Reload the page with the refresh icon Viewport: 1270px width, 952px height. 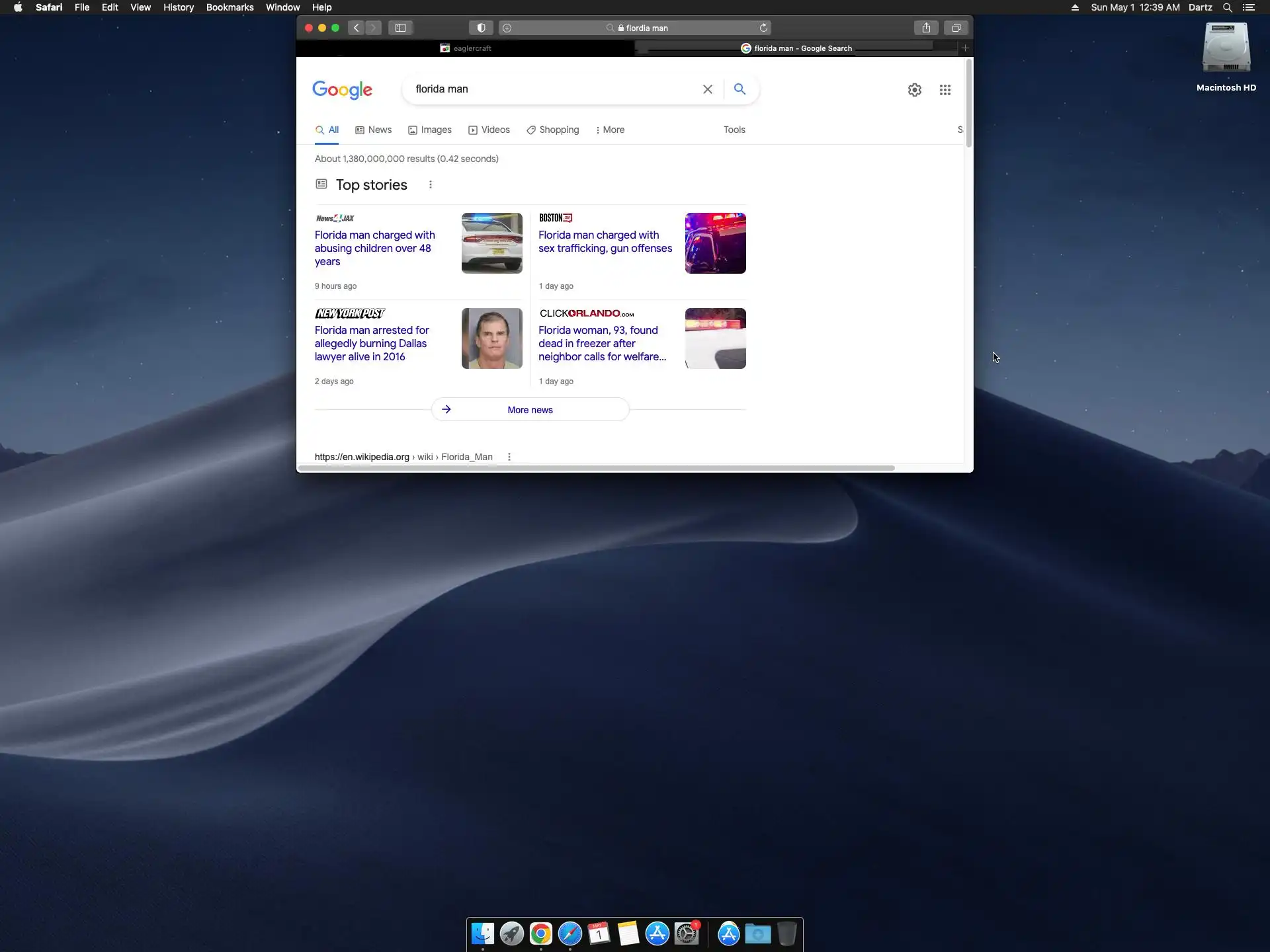[x=763, y=28]
